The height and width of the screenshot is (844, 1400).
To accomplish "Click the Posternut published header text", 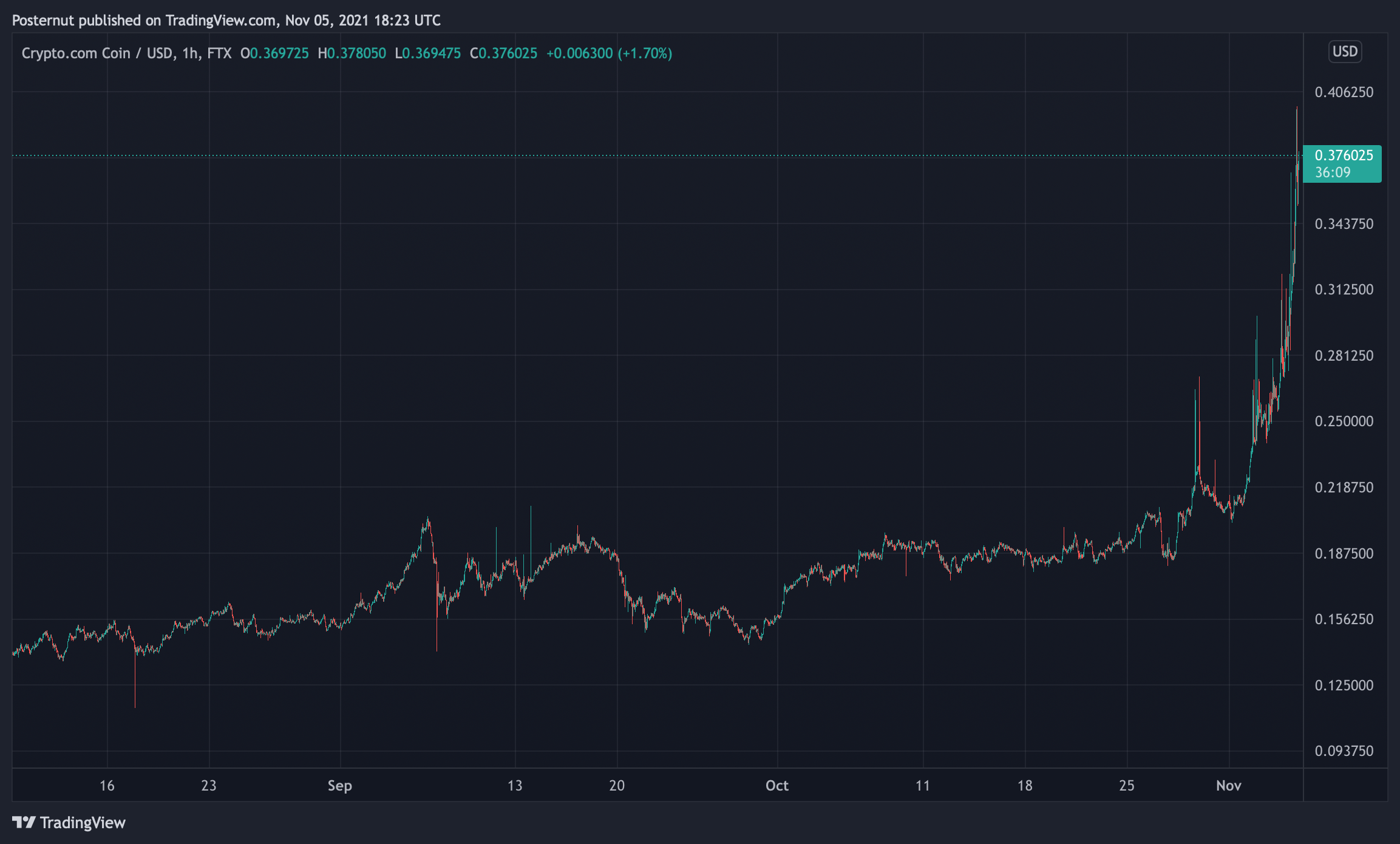I will (226, 21).
